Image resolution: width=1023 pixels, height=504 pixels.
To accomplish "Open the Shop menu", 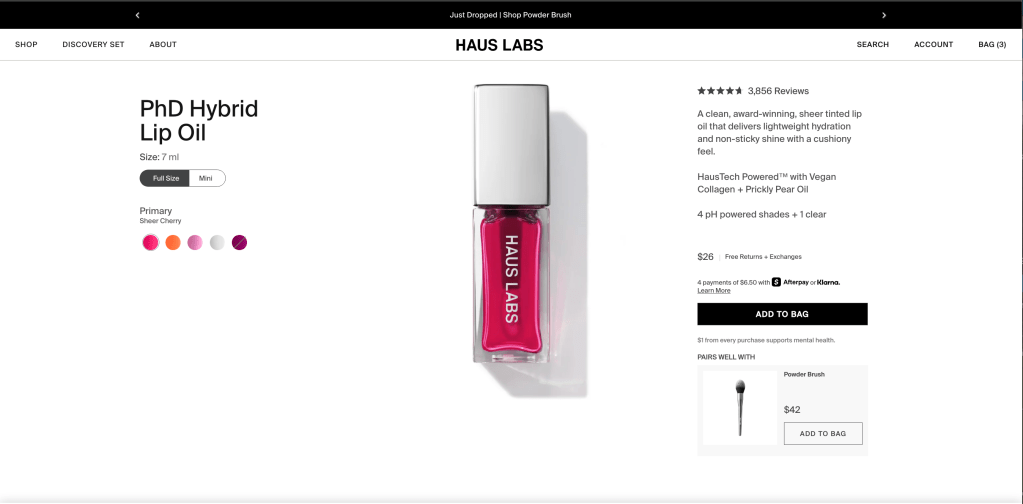I will (x=27, y=44).
